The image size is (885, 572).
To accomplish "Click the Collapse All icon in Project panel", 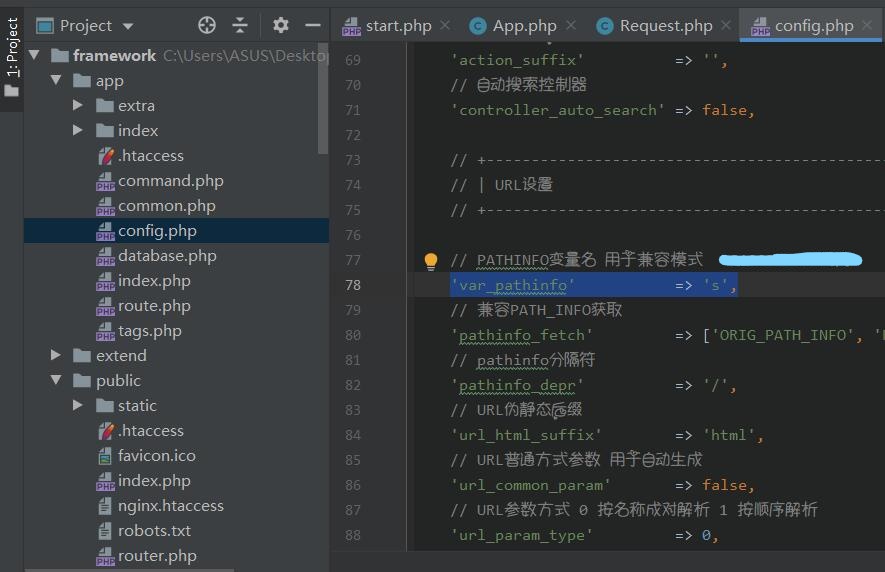I will pos(240,25).
